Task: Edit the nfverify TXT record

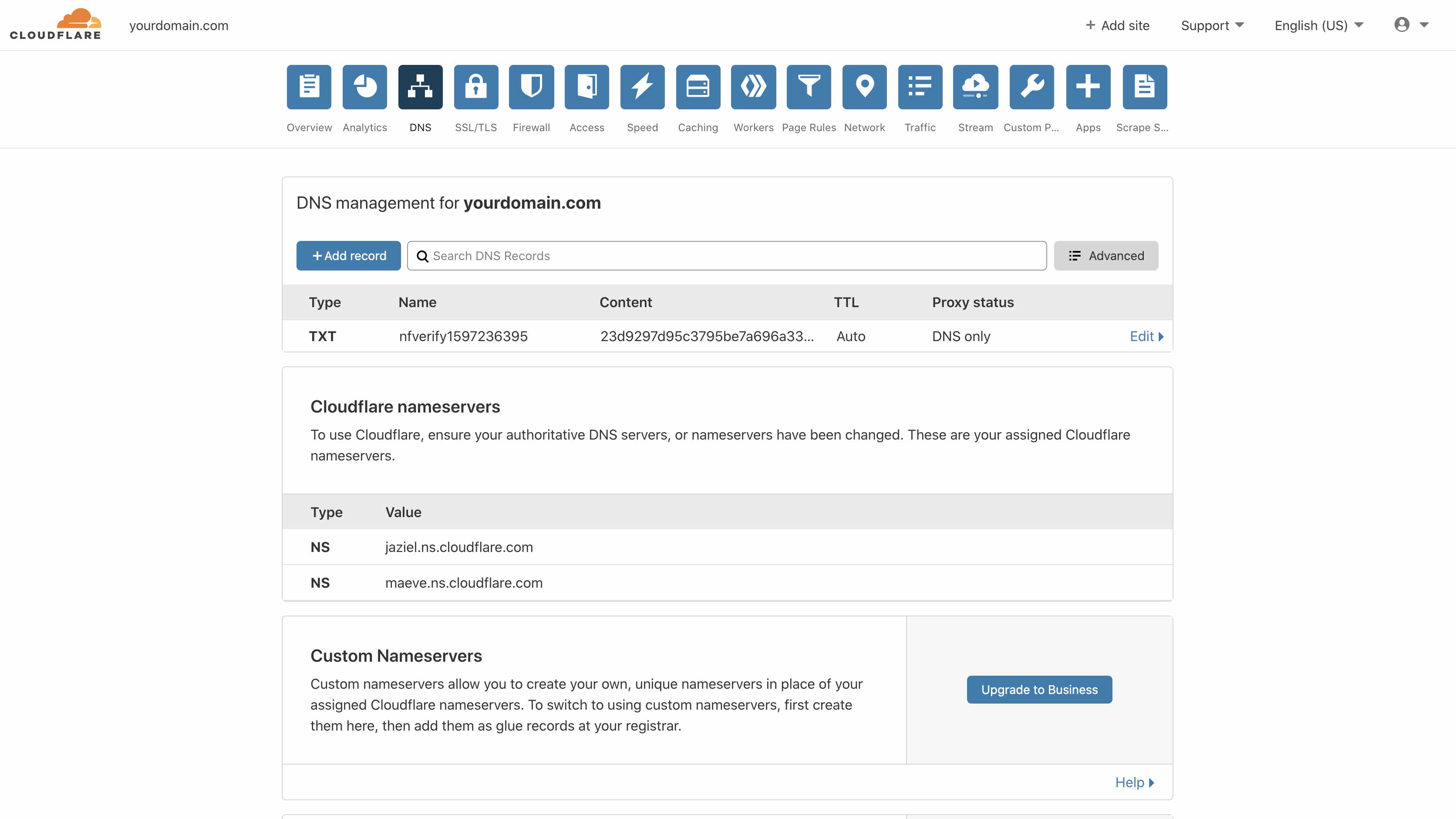Action: [x=1146, y=337]
